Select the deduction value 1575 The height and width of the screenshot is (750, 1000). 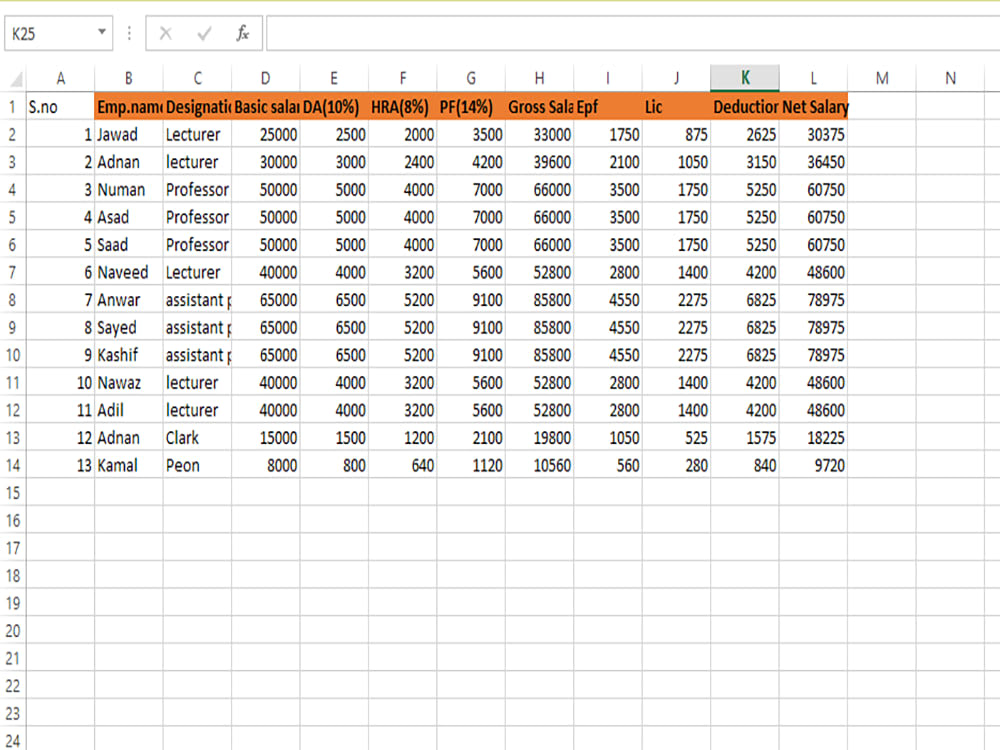[745, 438]
